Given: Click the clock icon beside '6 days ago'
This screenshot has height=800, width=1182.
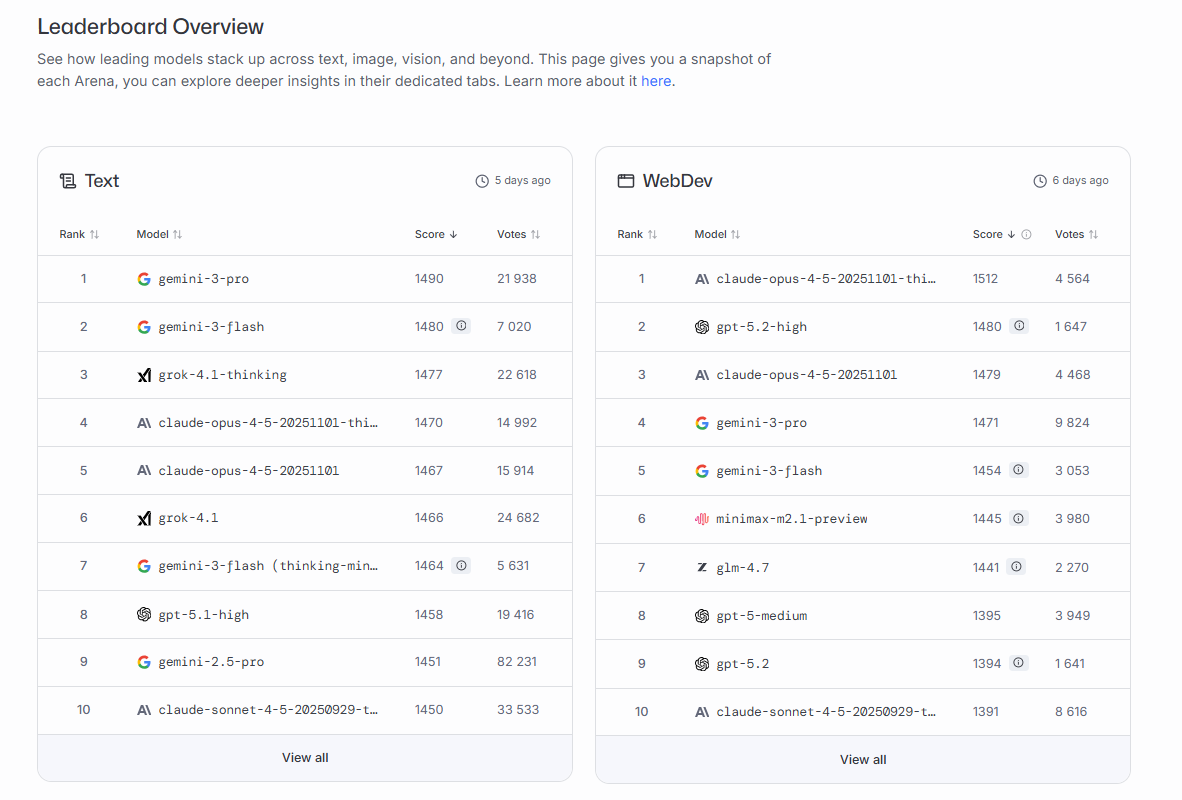Looking at the screenshot, I should (x=1040, y=181).
